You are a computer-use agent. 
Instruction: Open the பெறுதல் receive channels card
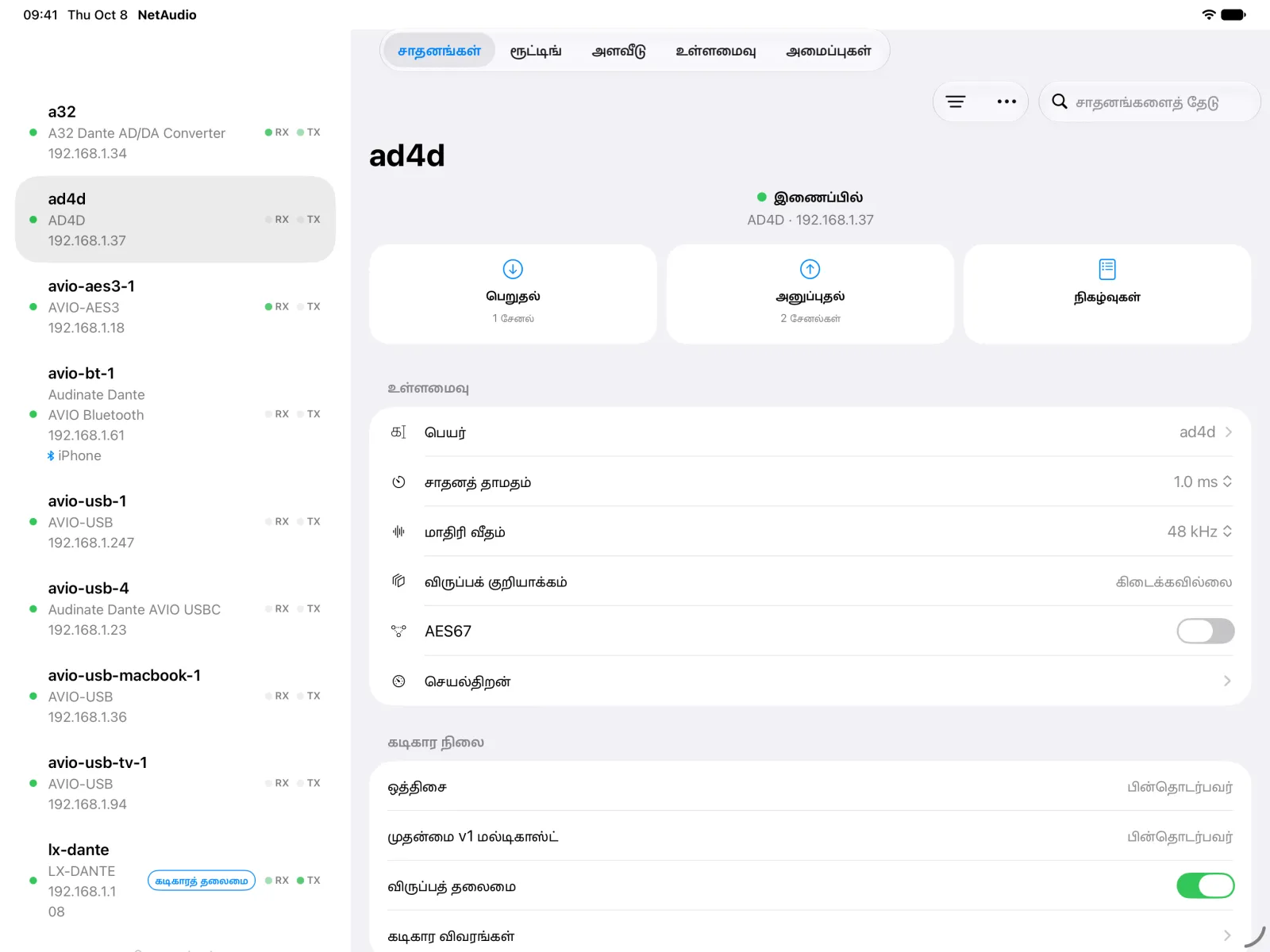pos(513,294)
